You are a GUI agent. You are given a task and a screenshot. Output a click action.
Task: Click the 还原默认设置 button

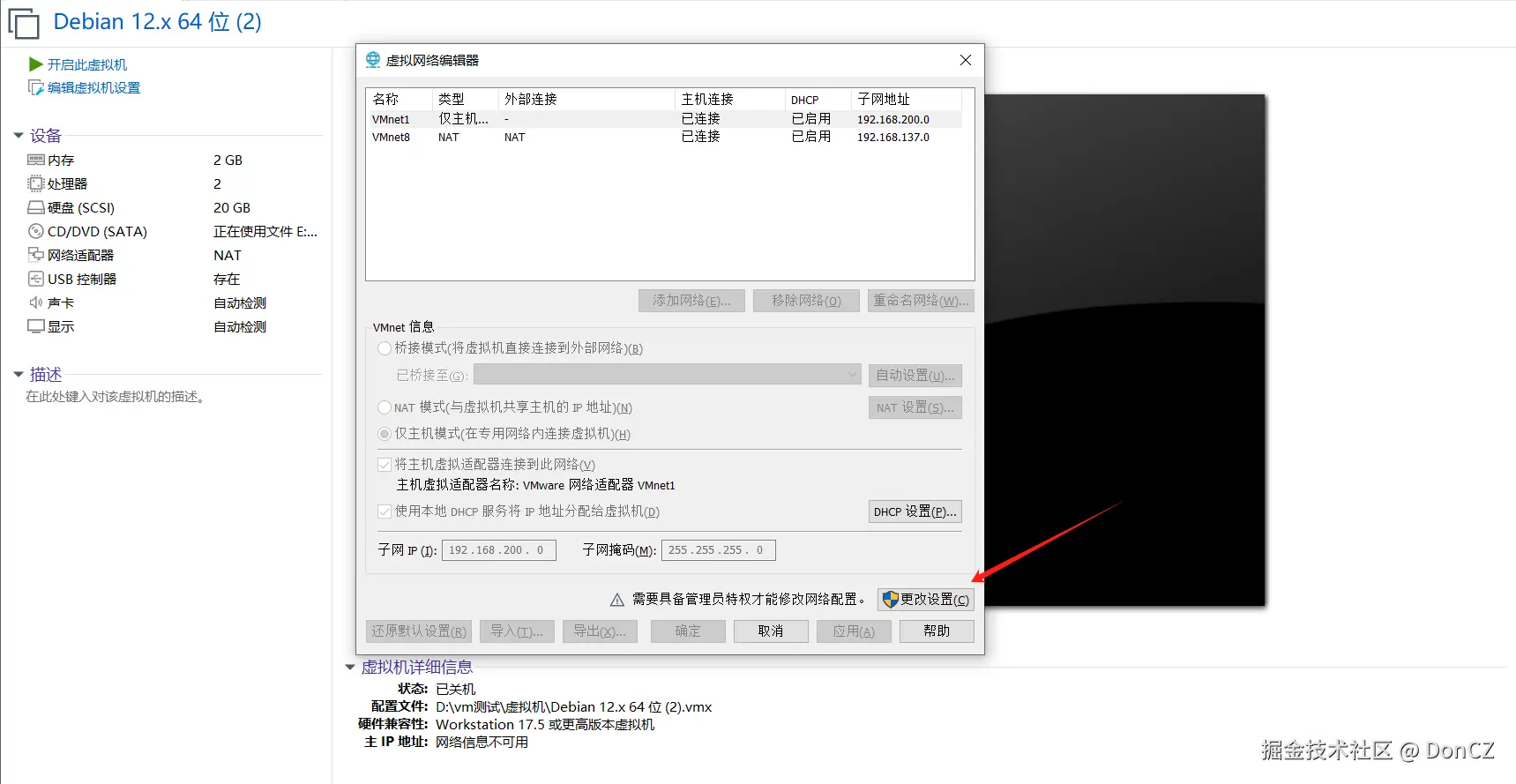tap(419, 631)
